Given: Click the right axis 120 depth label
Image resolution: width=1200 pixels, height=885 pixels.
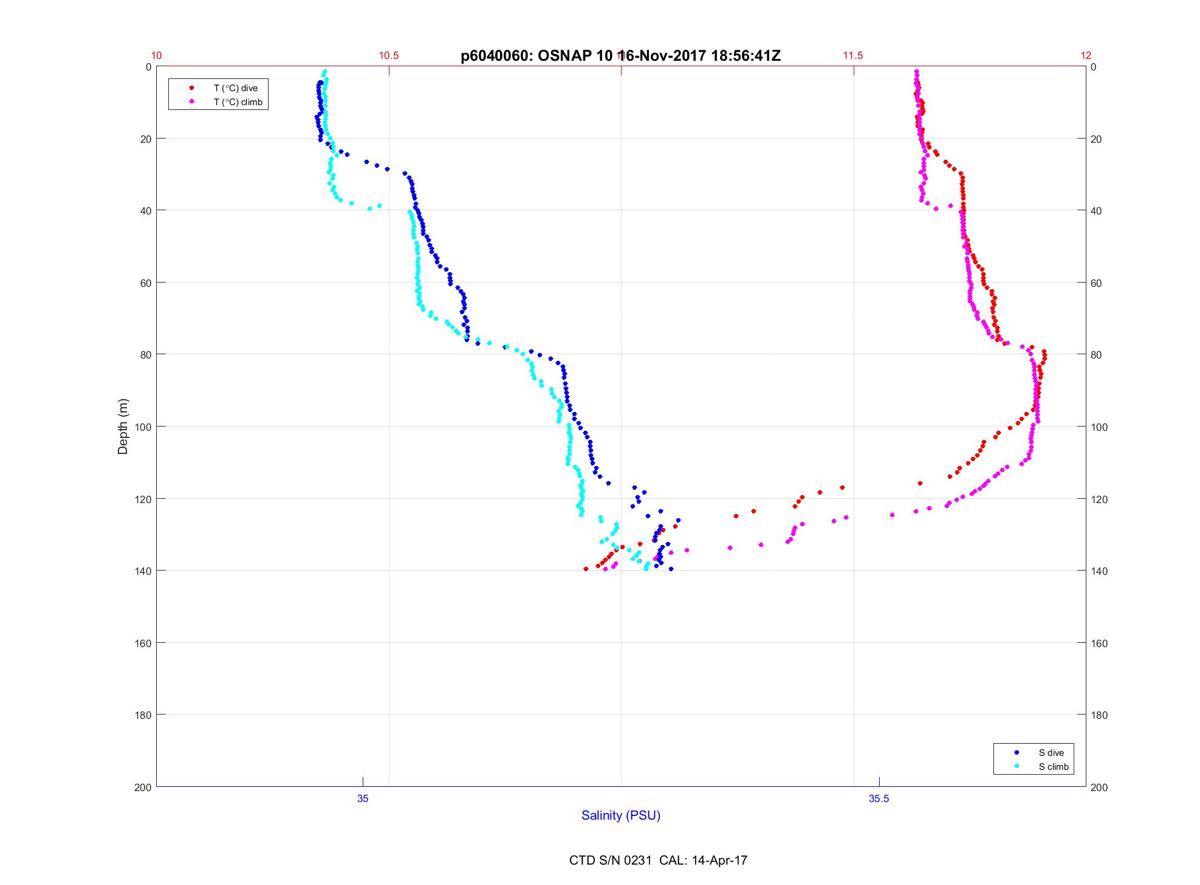Looking at the screenshot, I should [x=1100, y=499].
